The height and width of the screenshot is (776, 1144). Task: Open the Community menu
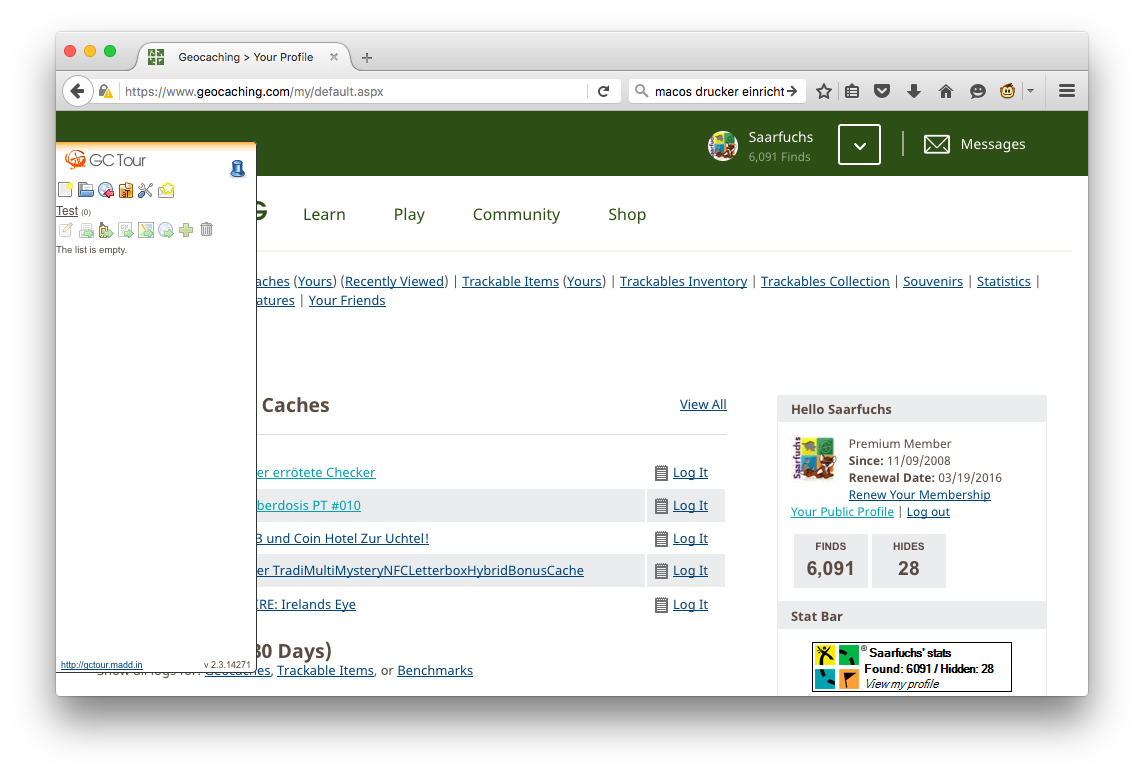(x=517, y=214)
